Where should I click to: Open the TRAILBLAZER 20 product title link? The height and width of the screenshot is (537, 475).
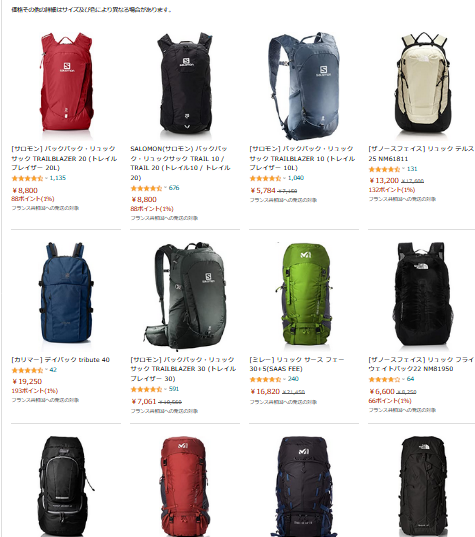(64, 158)
